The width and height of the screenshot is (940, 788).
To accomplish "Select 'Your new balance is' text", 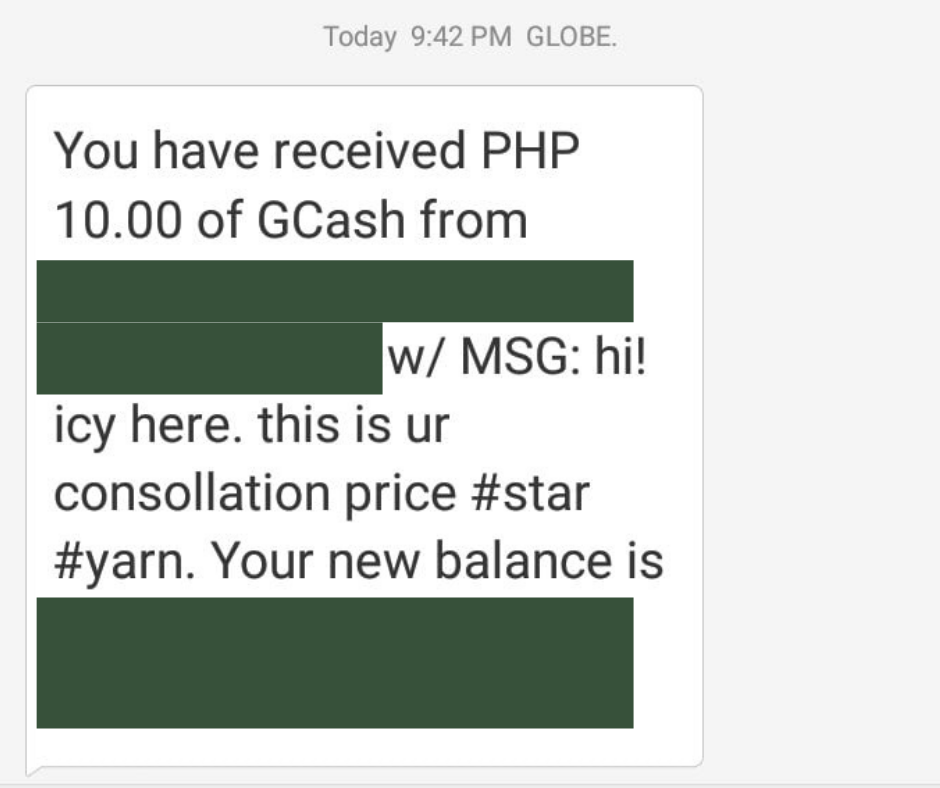I will (x=438, y=562).
